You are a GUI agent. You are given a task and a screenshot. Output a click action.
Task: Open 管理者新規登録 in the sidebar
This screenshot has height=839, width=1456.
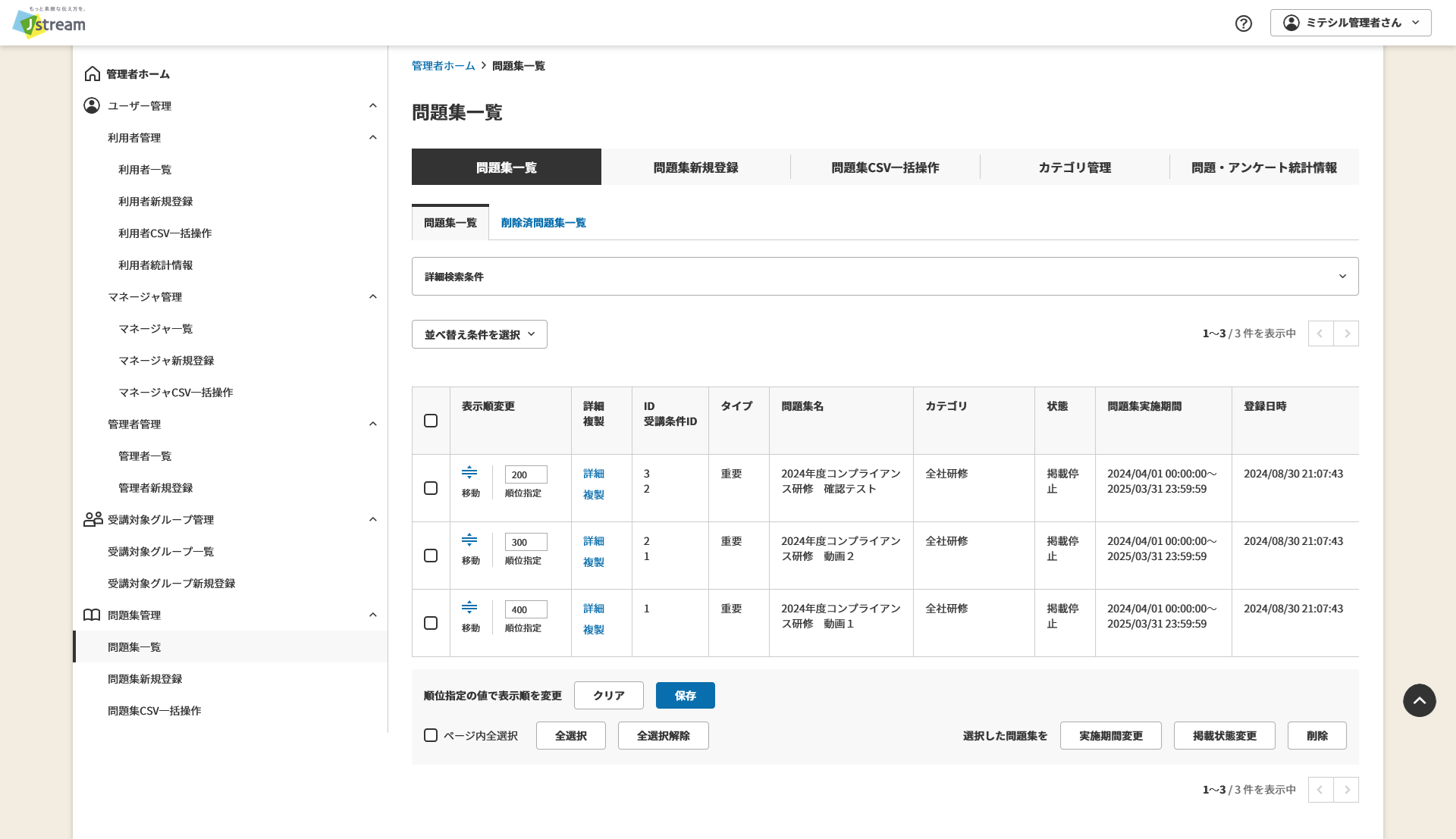pos(155,487)
